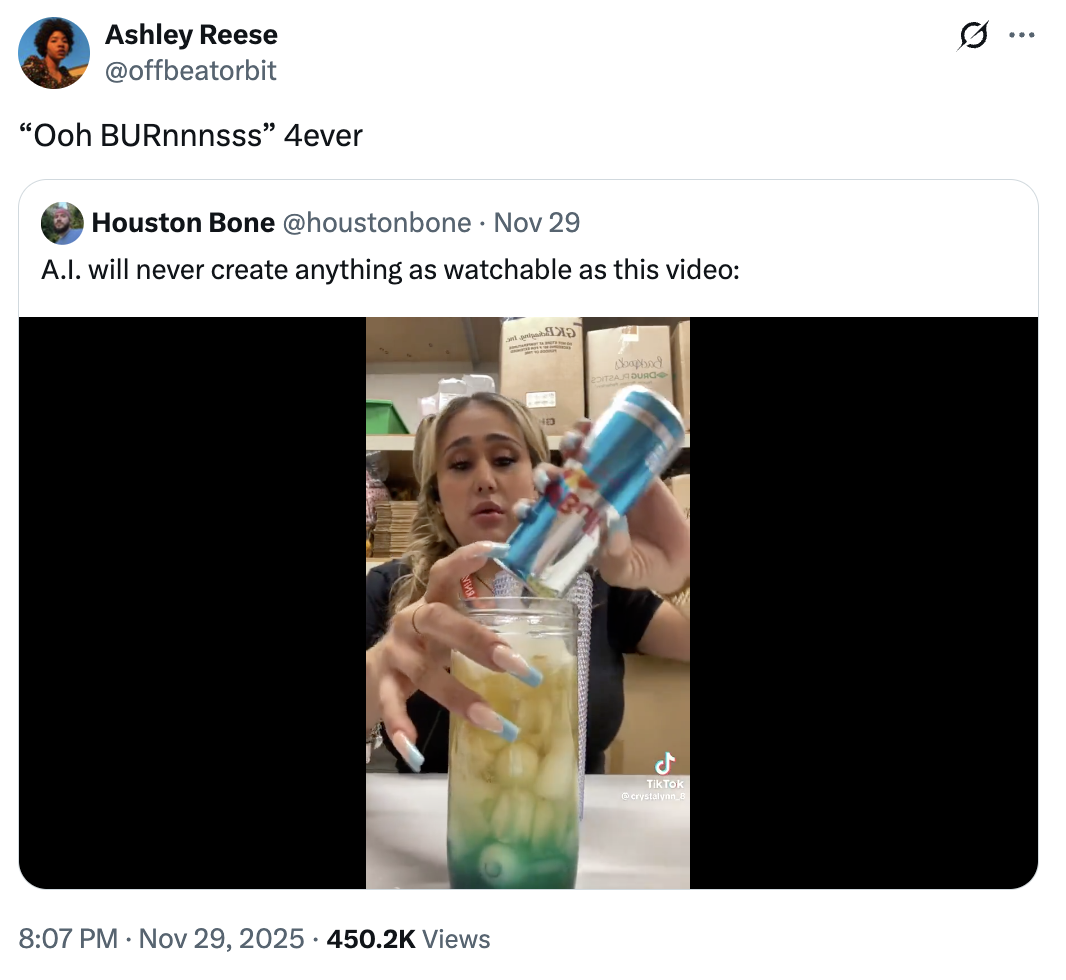Screen dimensions: 1066x980
Task: Click the @houstonbone handle
Action: click(x=378, y=222)
